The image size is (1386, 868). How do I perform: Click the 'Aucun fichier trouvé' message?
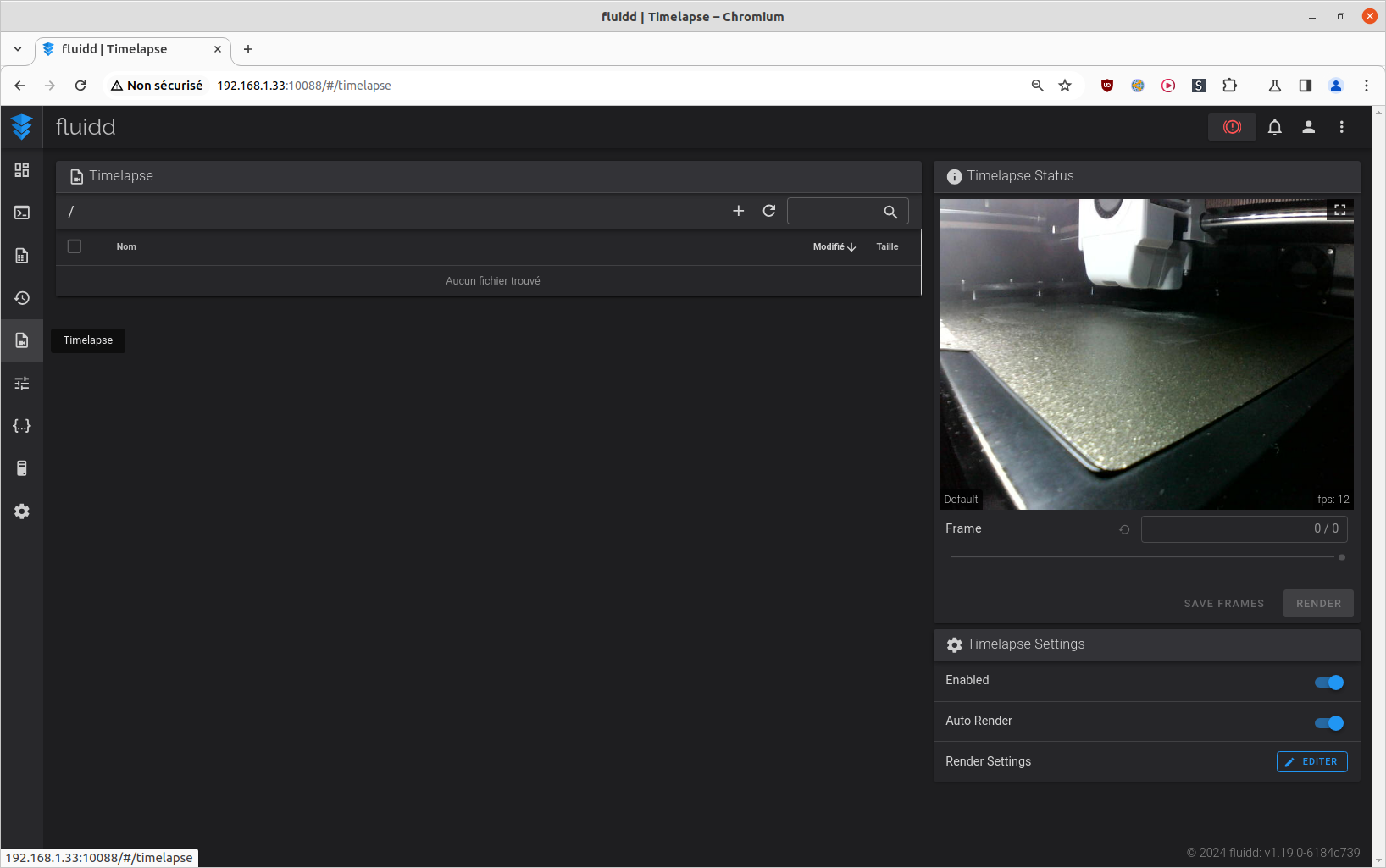[x=493, y=281]
